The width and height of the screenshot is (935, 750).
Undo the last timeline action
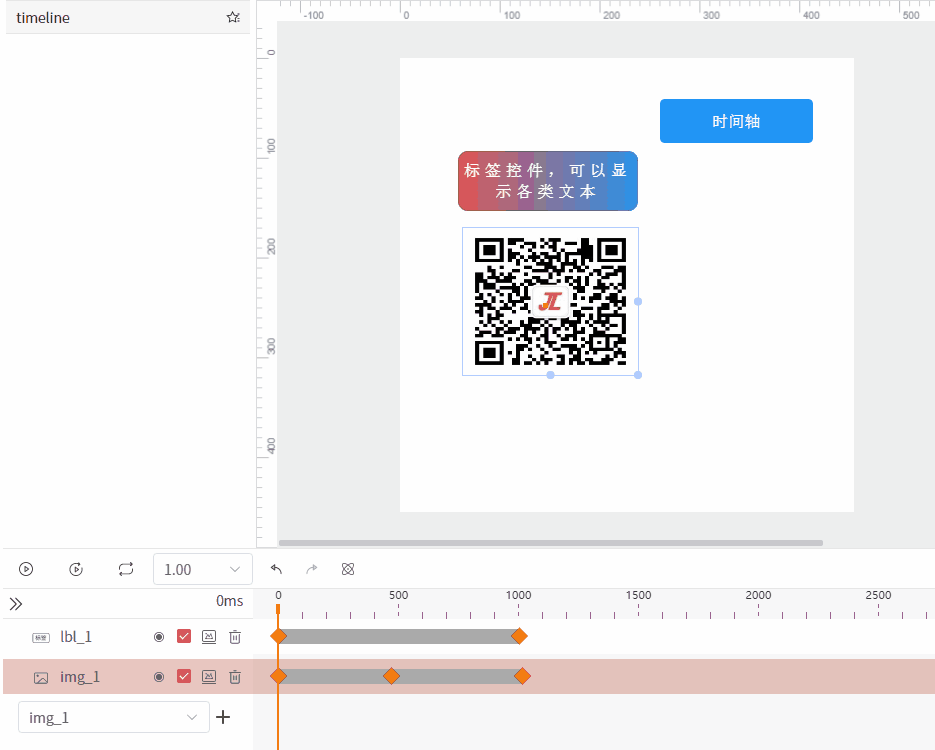pos(276,569)
